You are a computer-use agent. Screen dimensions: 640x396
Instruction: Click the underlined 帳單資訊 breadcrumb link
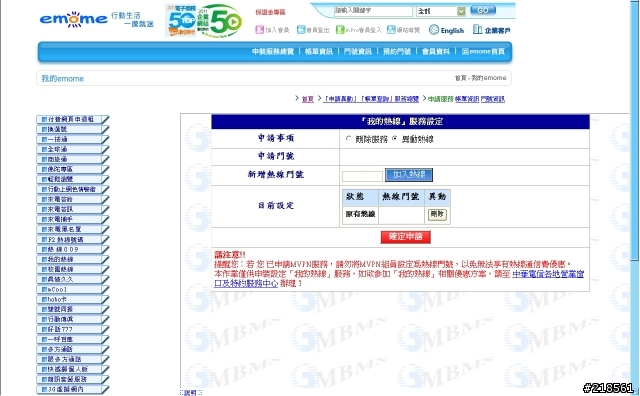click(x=467, y=99)
